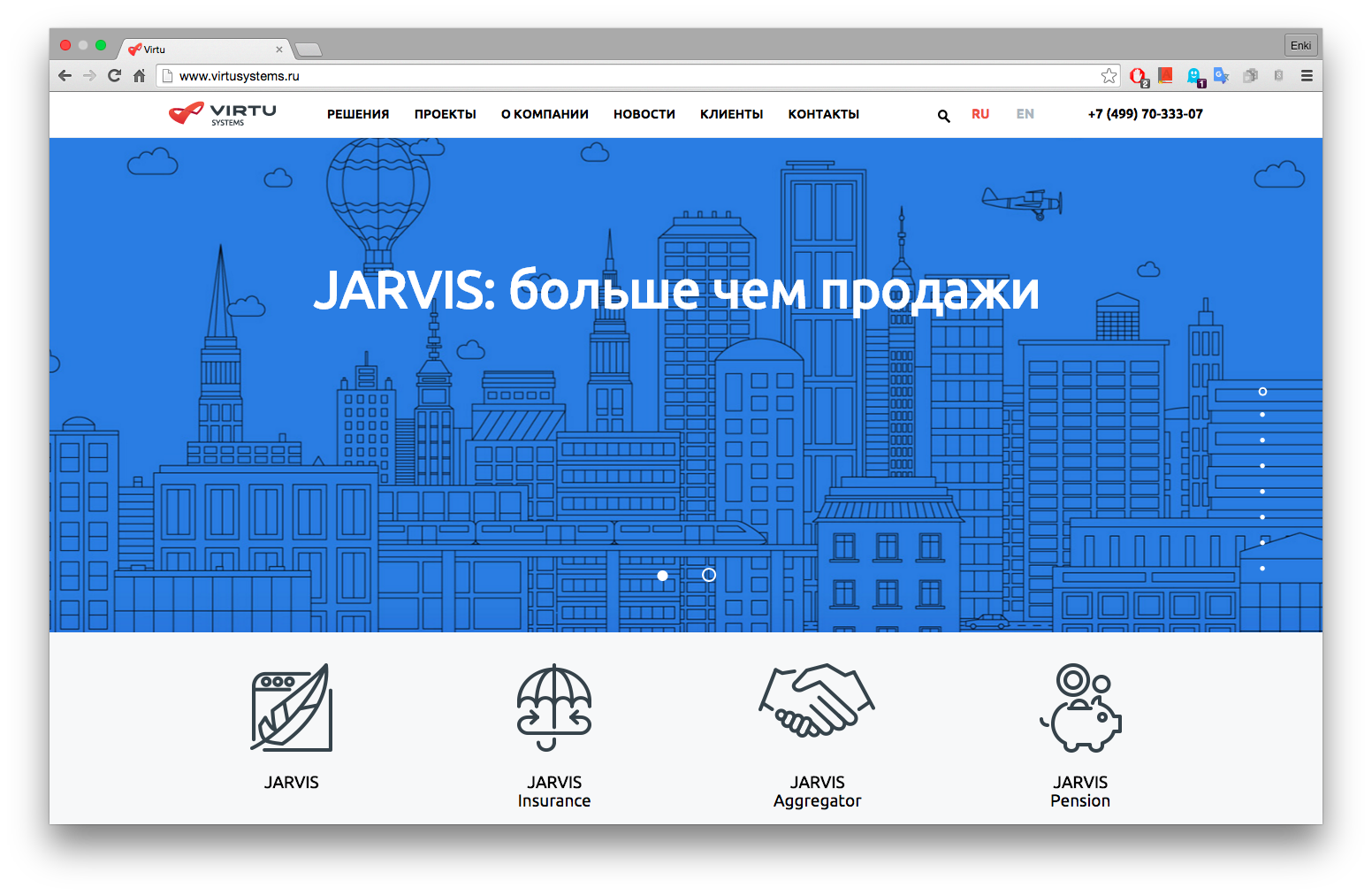Open the РЕШЕНИЯ menu item
1372x895 pixels.
(358, 114)
